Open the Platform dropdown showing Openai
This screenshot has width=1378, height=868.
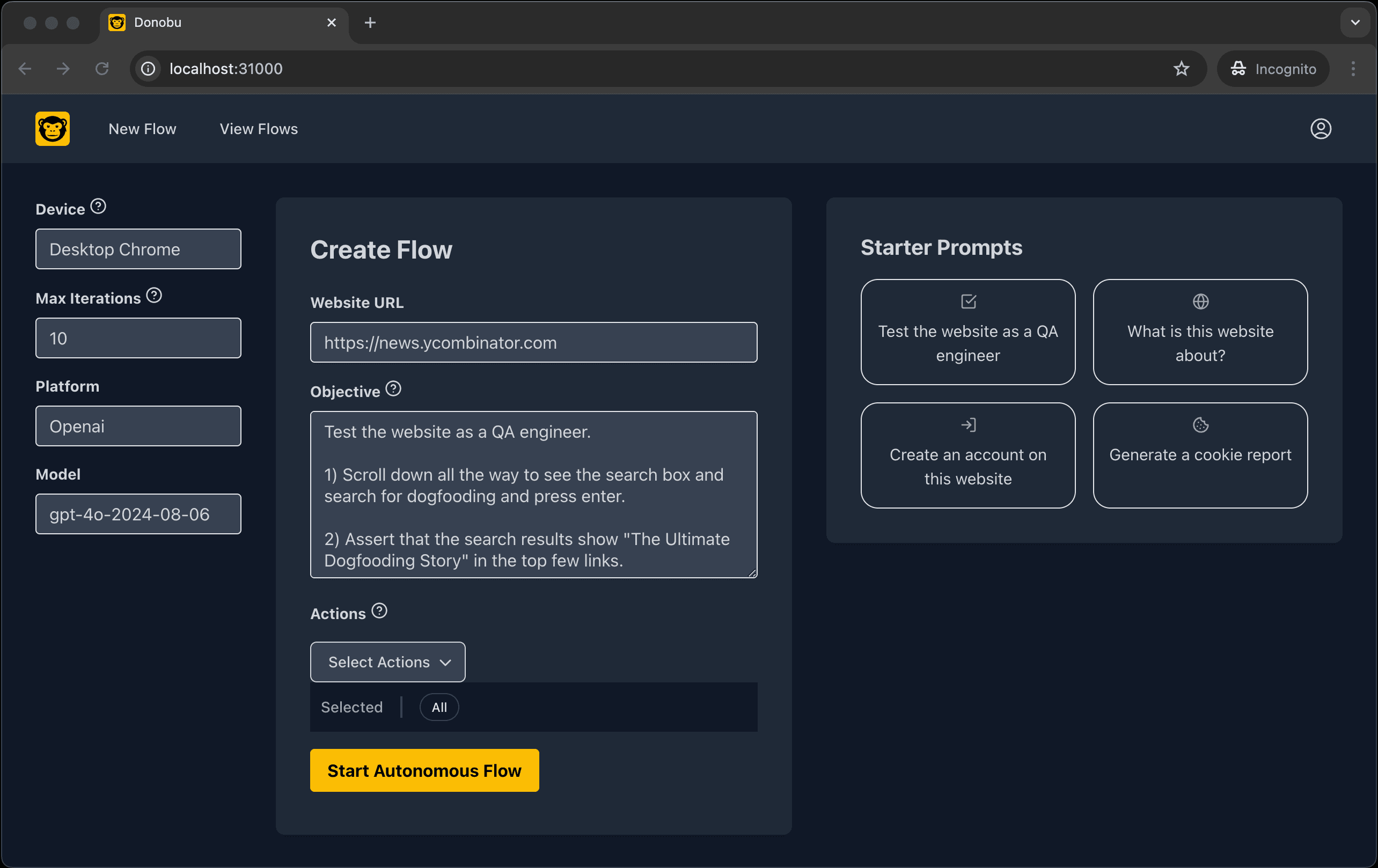click(138, 426)
